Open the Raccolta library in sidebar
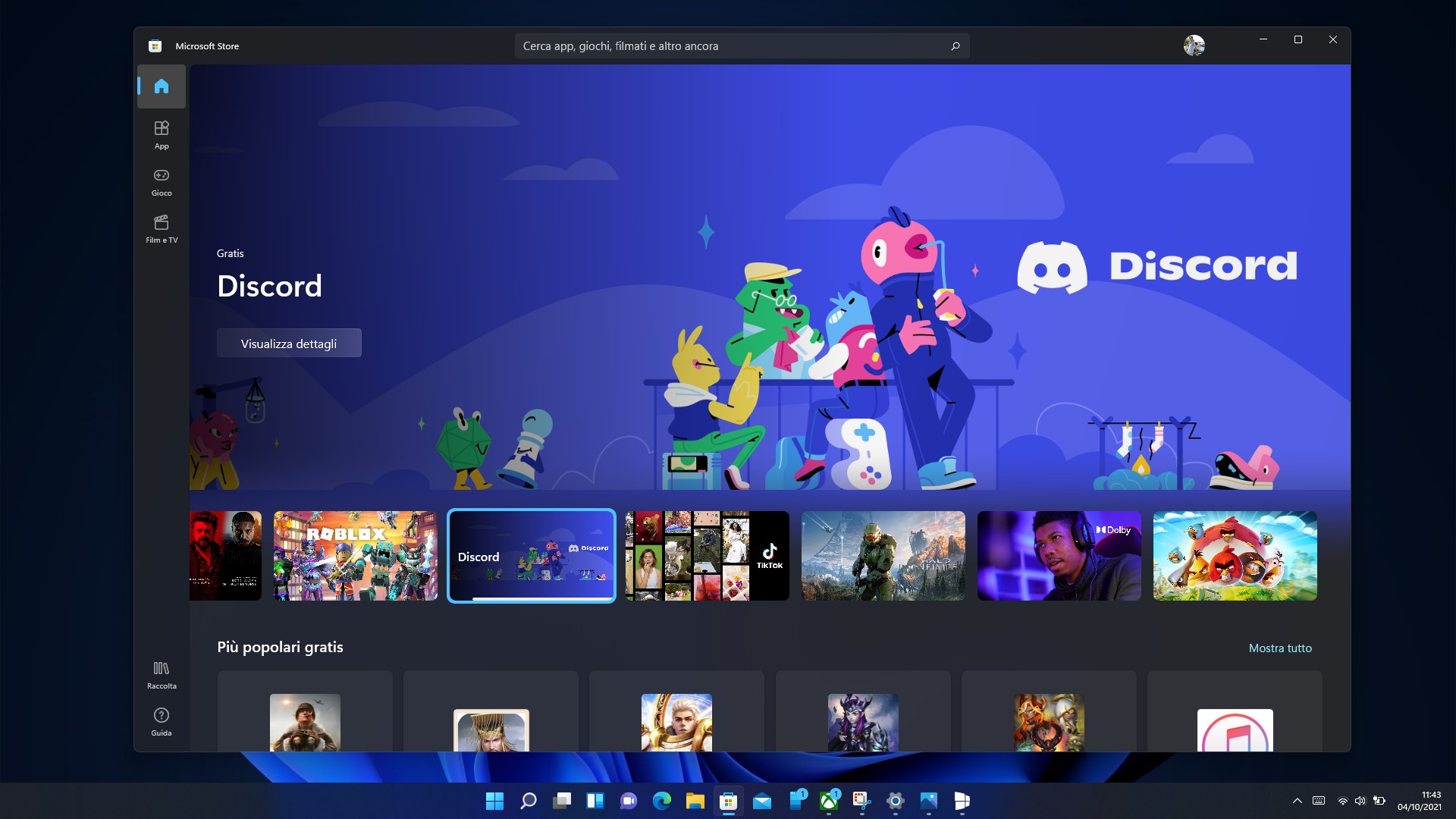The width and height of the screenshot is (1456, 819). pyautogui.click(x=162, y=675)
